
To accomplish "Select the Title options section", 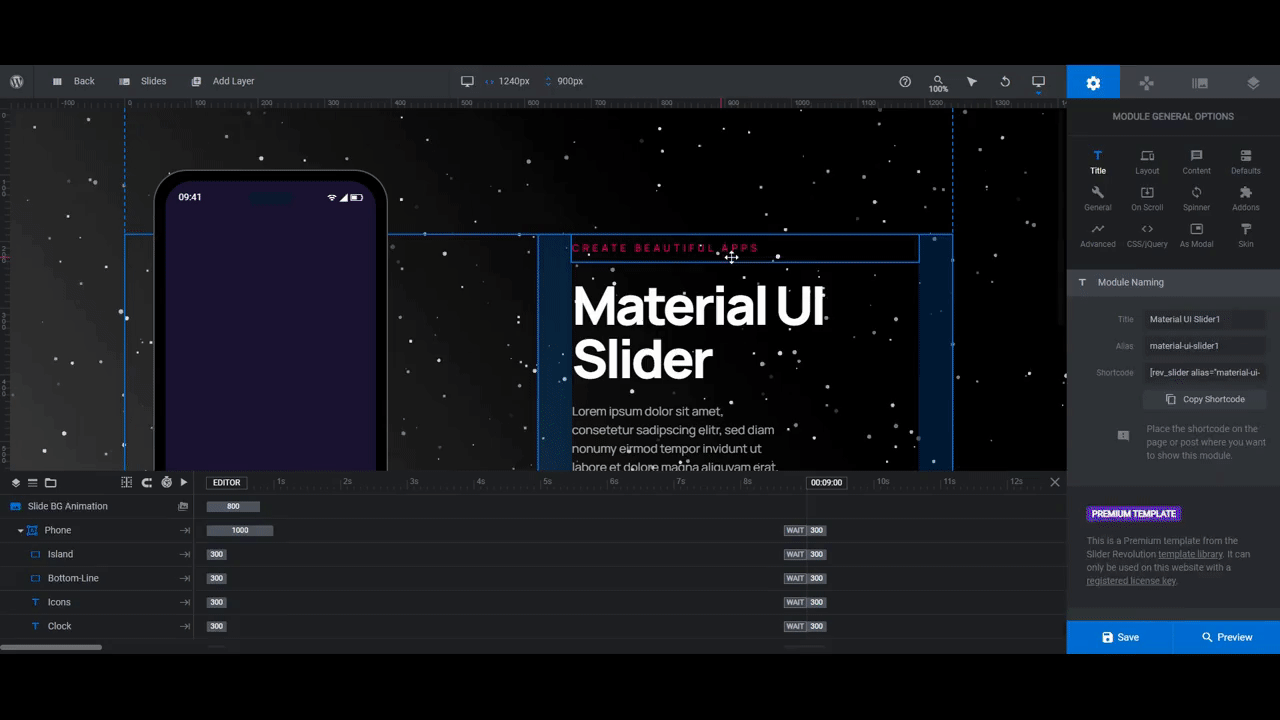I will pos(1098,162).
